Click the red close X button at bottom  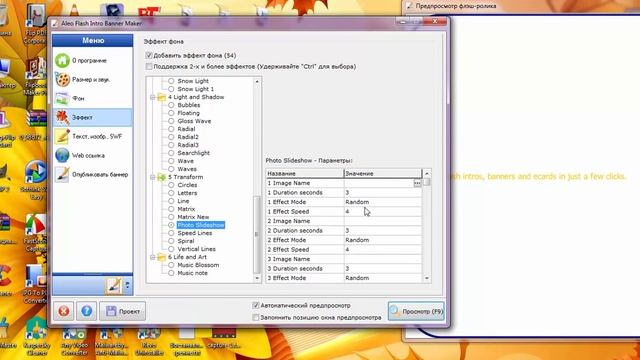click(x=64, y=311)
